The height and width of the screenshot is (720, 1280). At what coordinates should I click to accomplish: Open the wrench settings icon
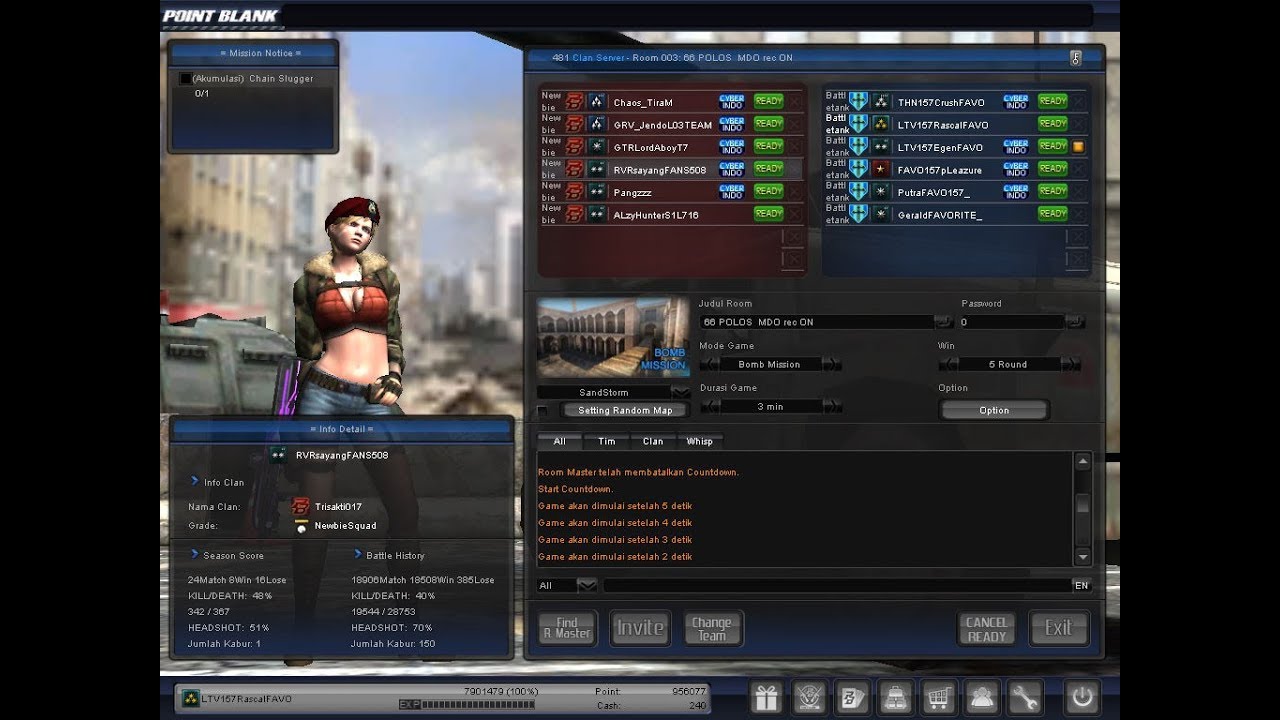pos(1025,696)
